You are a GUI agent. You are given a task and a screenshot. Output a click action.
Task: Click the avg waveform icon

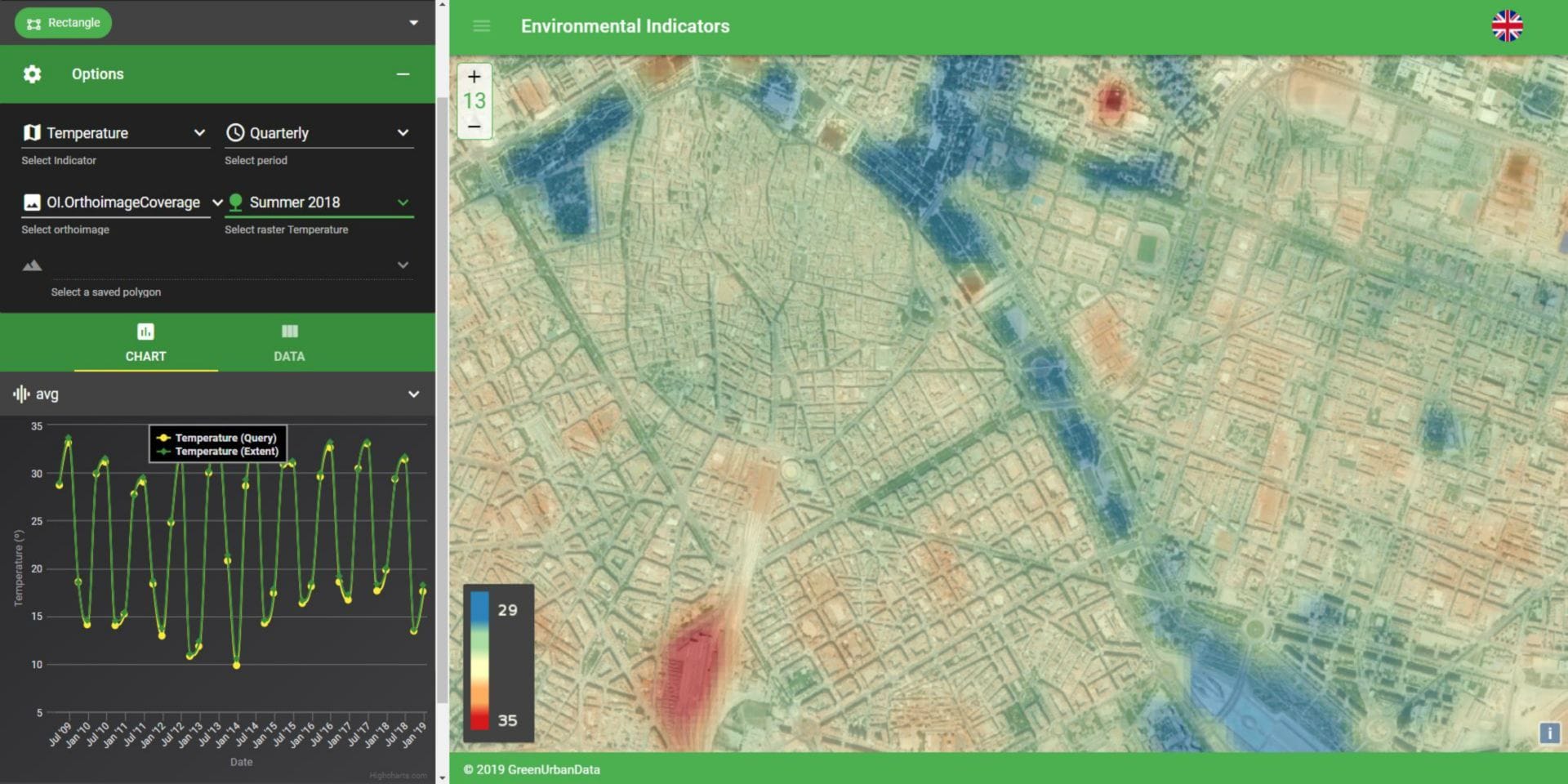pos(21,394)
